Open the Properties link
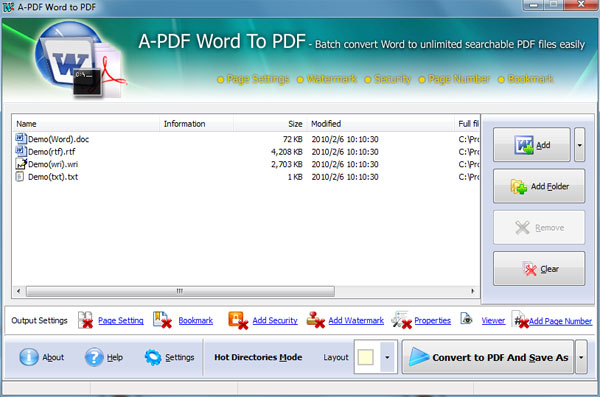 click(x=433, y=320)
